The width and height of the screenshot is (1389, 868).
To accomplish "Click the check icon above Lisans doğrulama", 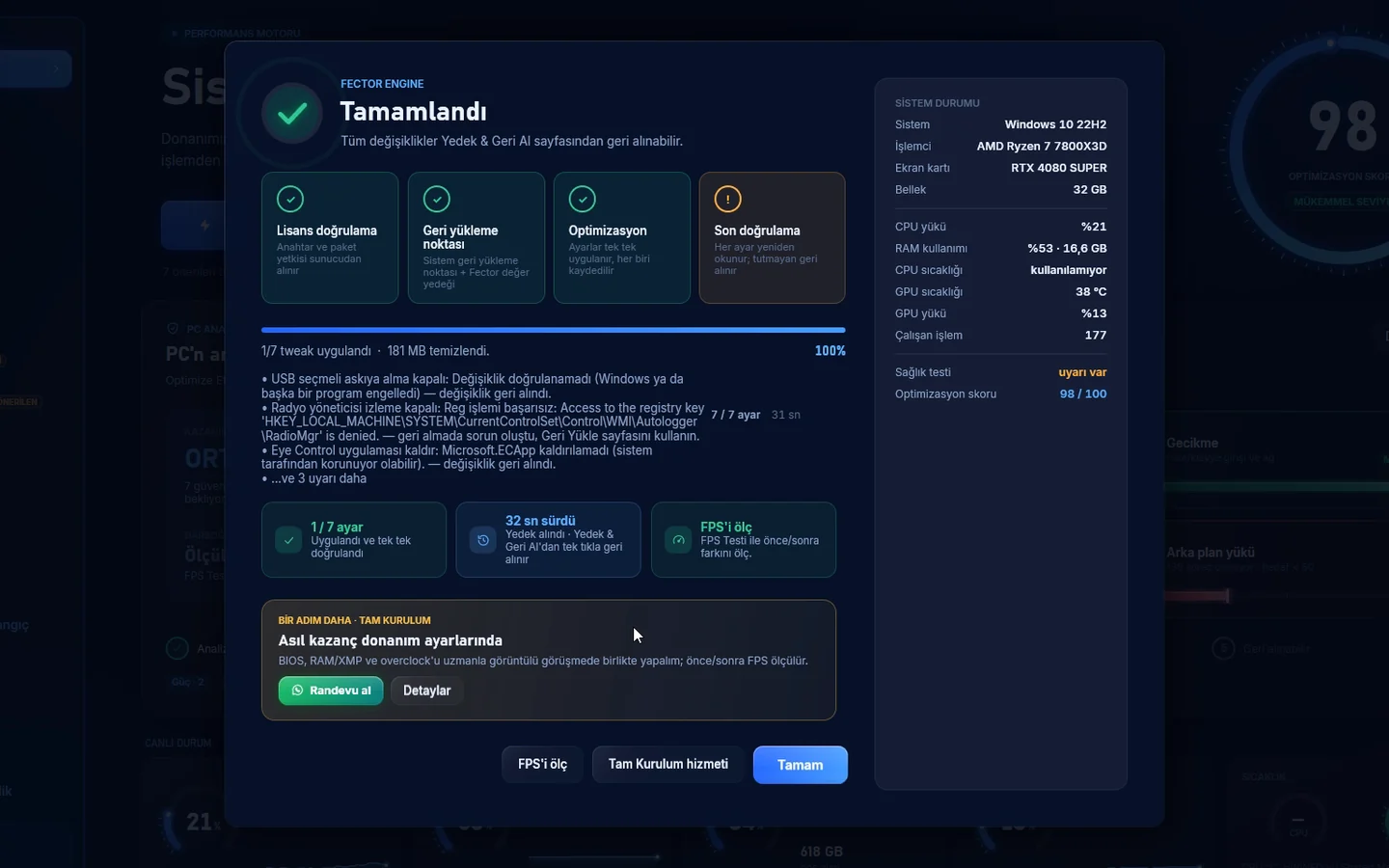I will pos(290,199).
